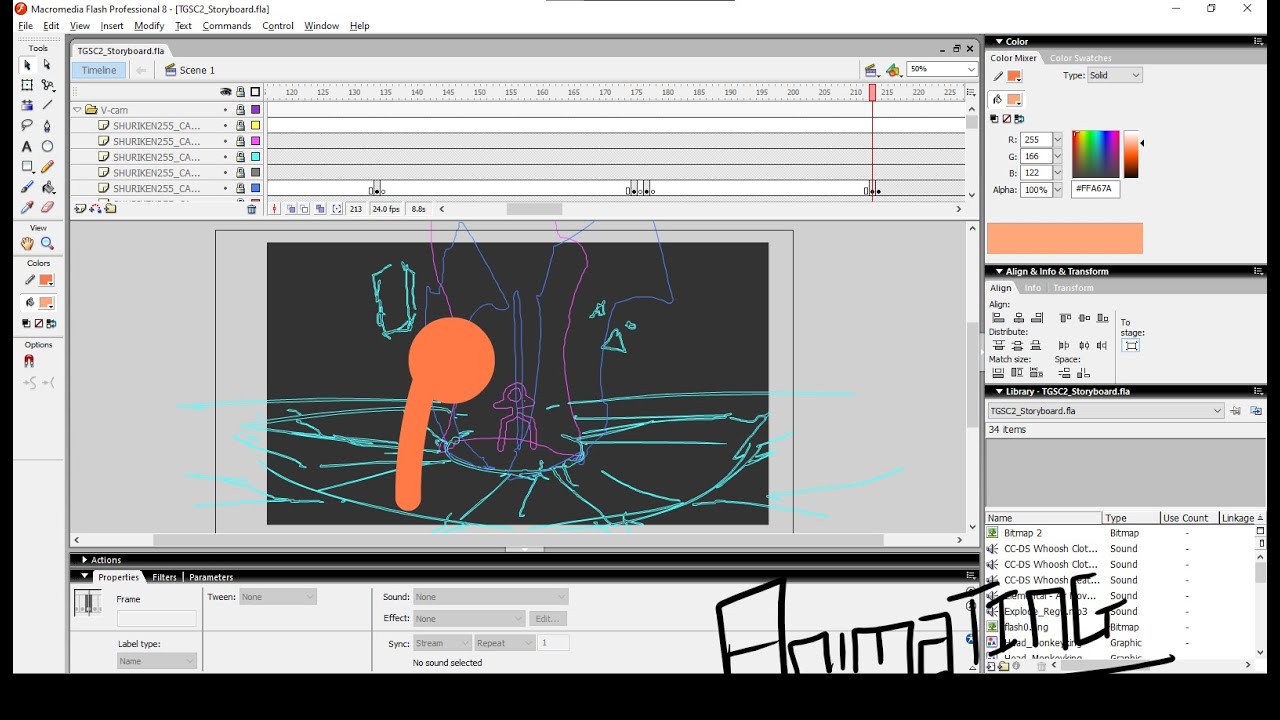
Task: Click the brightness slider in Color Mixer
Action: pyautogui.click(x=1131, y=154)
